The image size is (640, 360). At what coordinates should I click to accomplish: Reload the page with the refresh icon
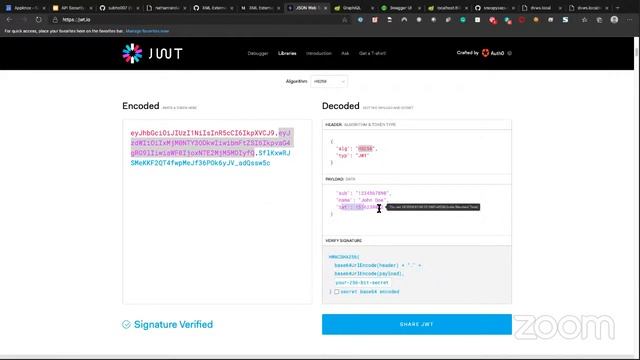[38, 20]
